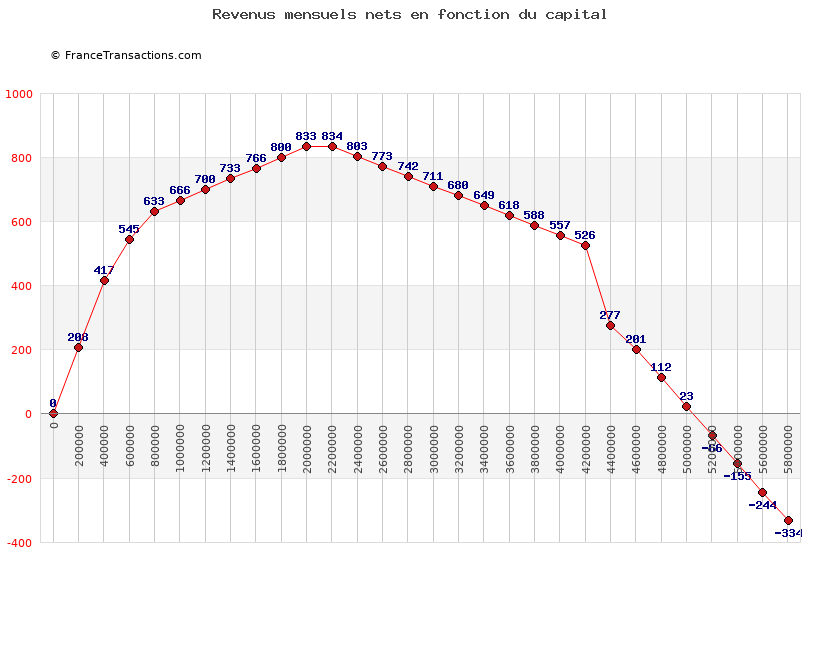Click the chart title 'Revenus mensuels nets'
This screenshot has width=820, height=650.
point(409,14)
